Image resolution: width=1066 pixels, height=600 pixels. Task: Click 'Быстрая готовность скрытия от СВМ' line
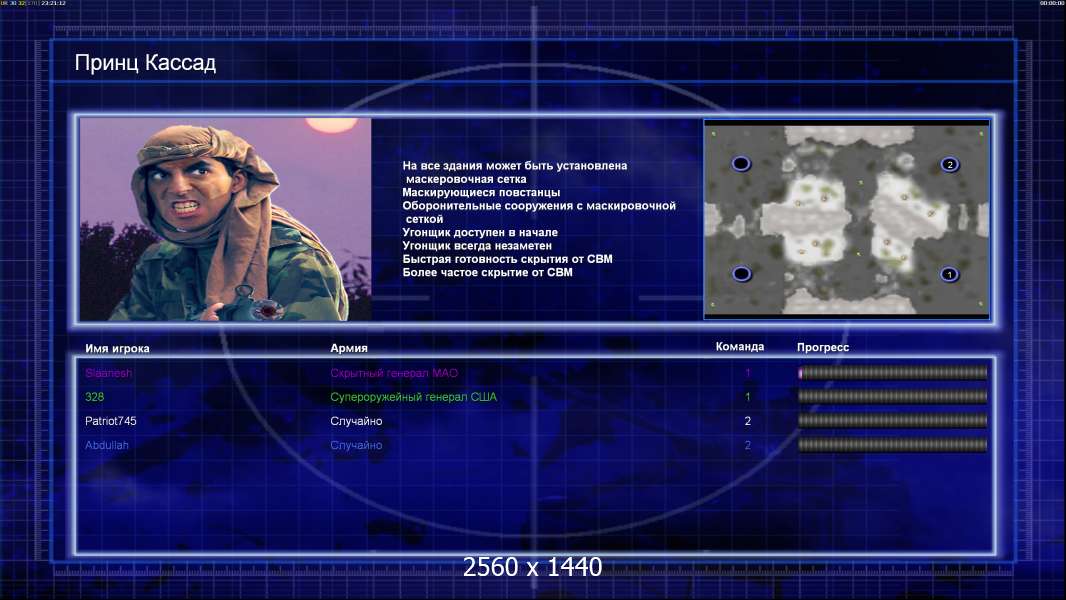click(x=508, y=259)
